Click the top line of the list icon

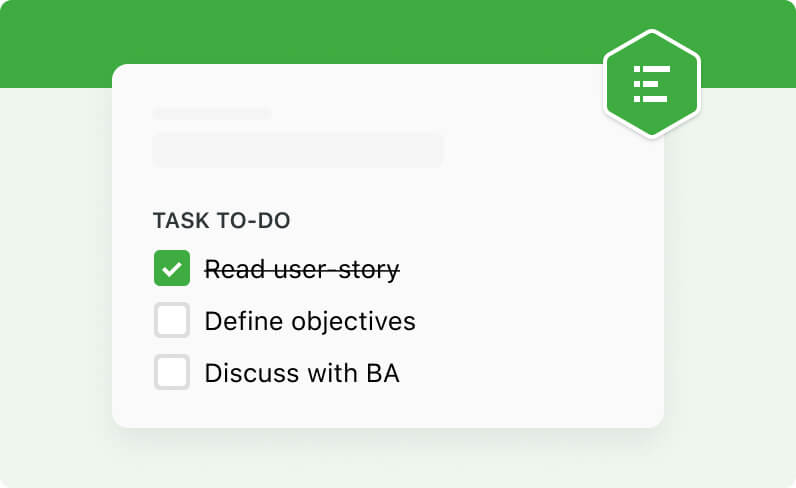click(x=652, y=70)
